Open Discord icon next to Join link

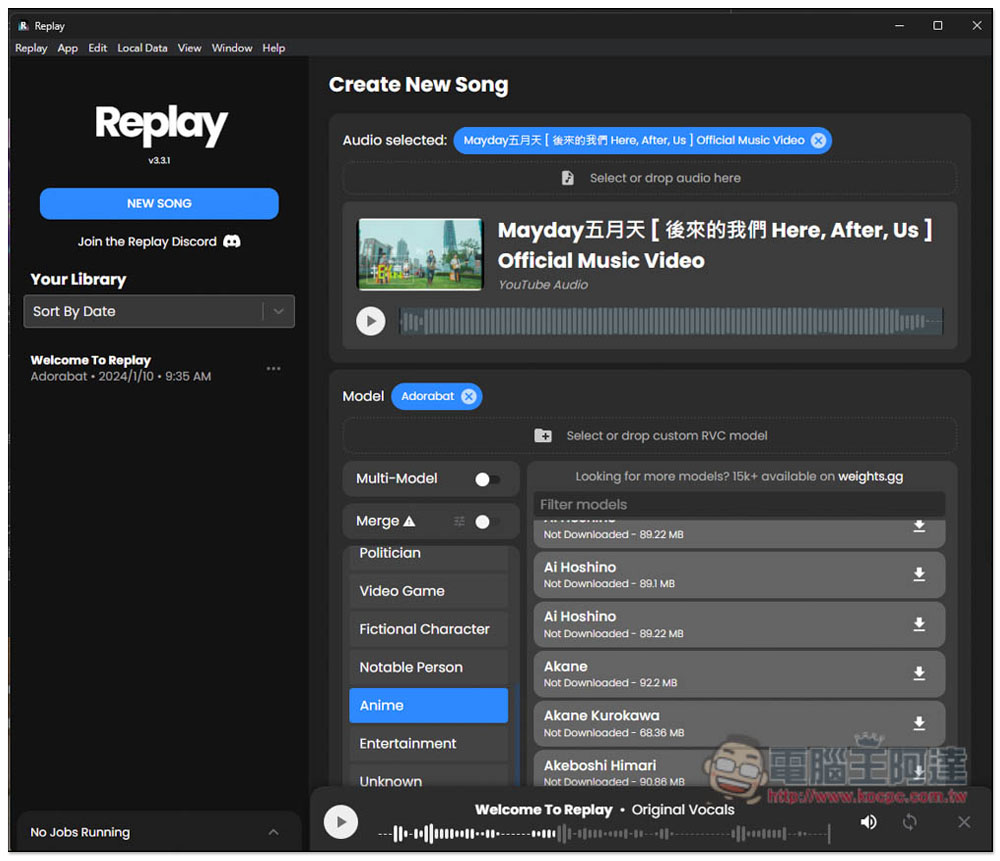coord(232,241)
